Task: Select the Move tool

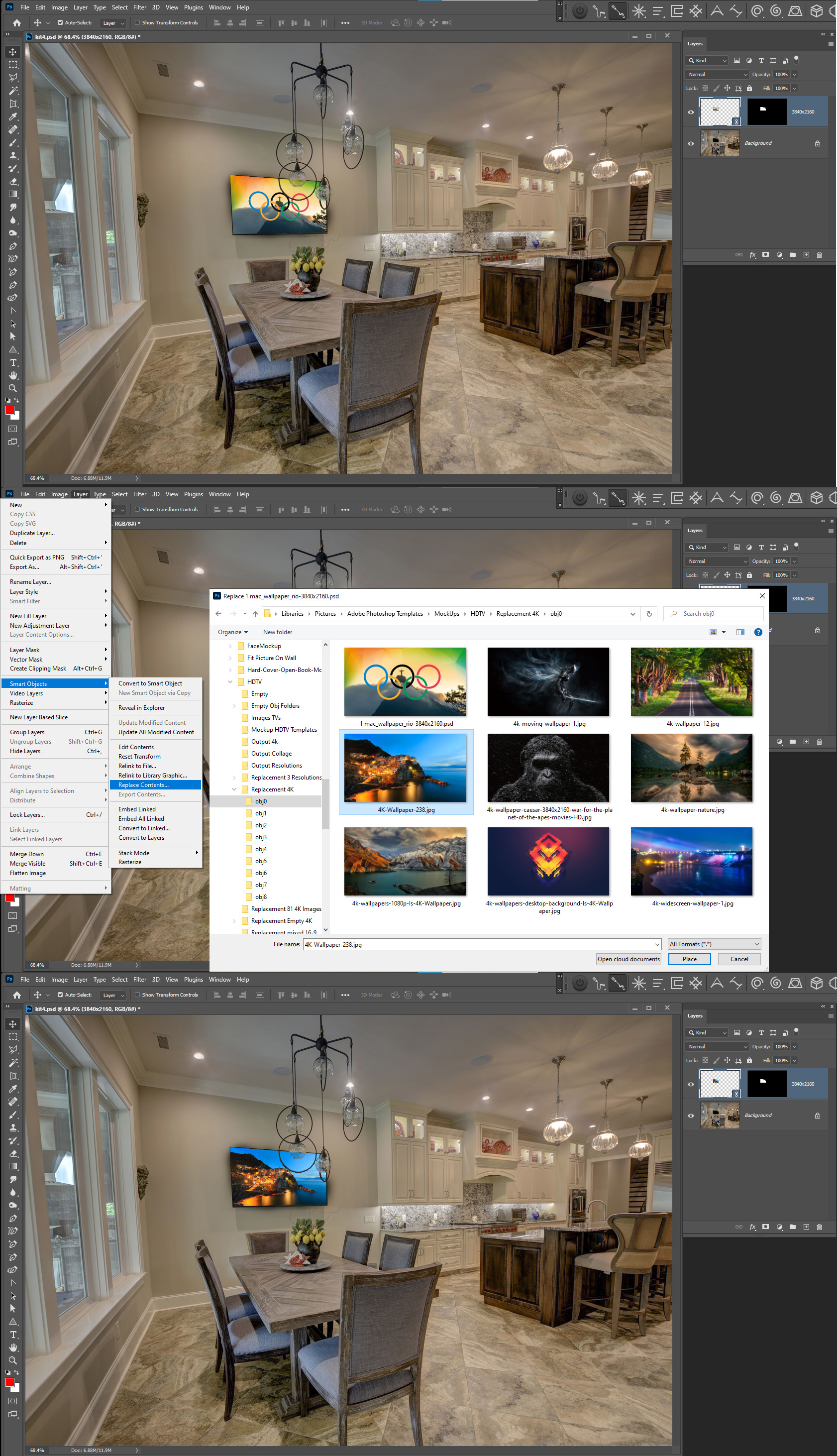Action: pyautogui.click(x=12, y=51)
